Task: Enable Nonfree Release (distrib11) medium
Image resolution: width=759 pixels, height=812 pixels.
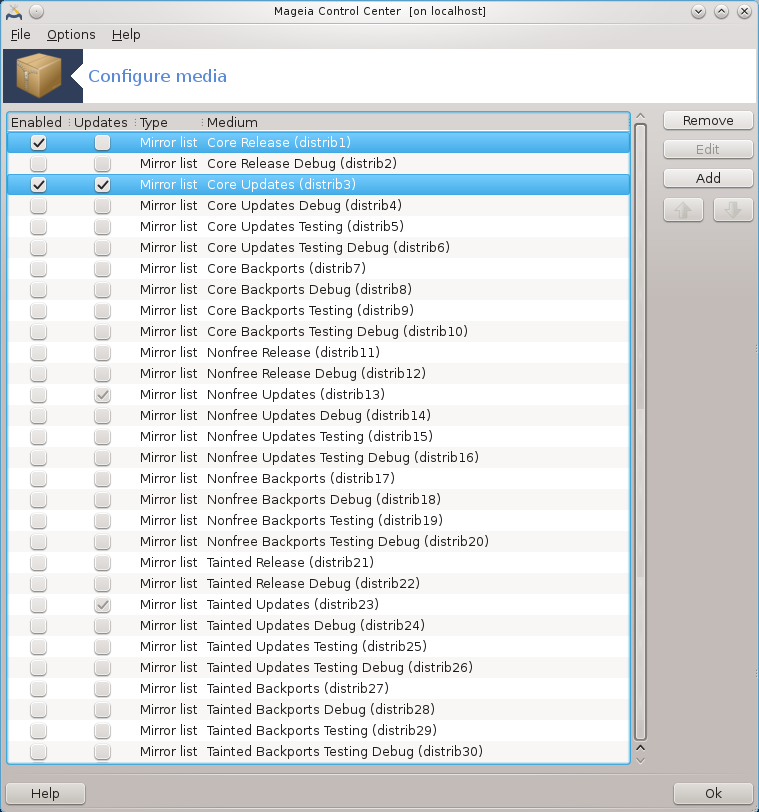Action: (38, 353)
